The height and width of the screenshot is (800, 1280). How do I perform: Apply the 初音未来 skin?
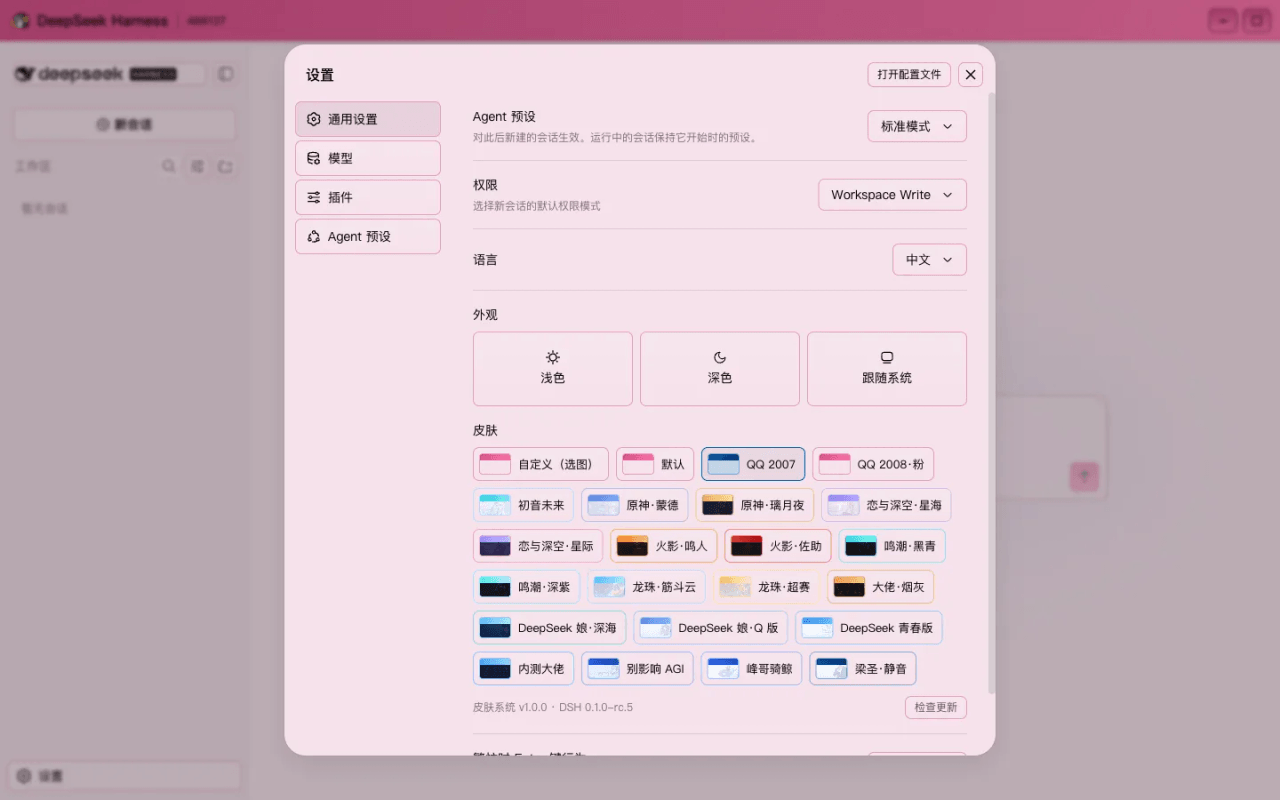tap(523, 505)
